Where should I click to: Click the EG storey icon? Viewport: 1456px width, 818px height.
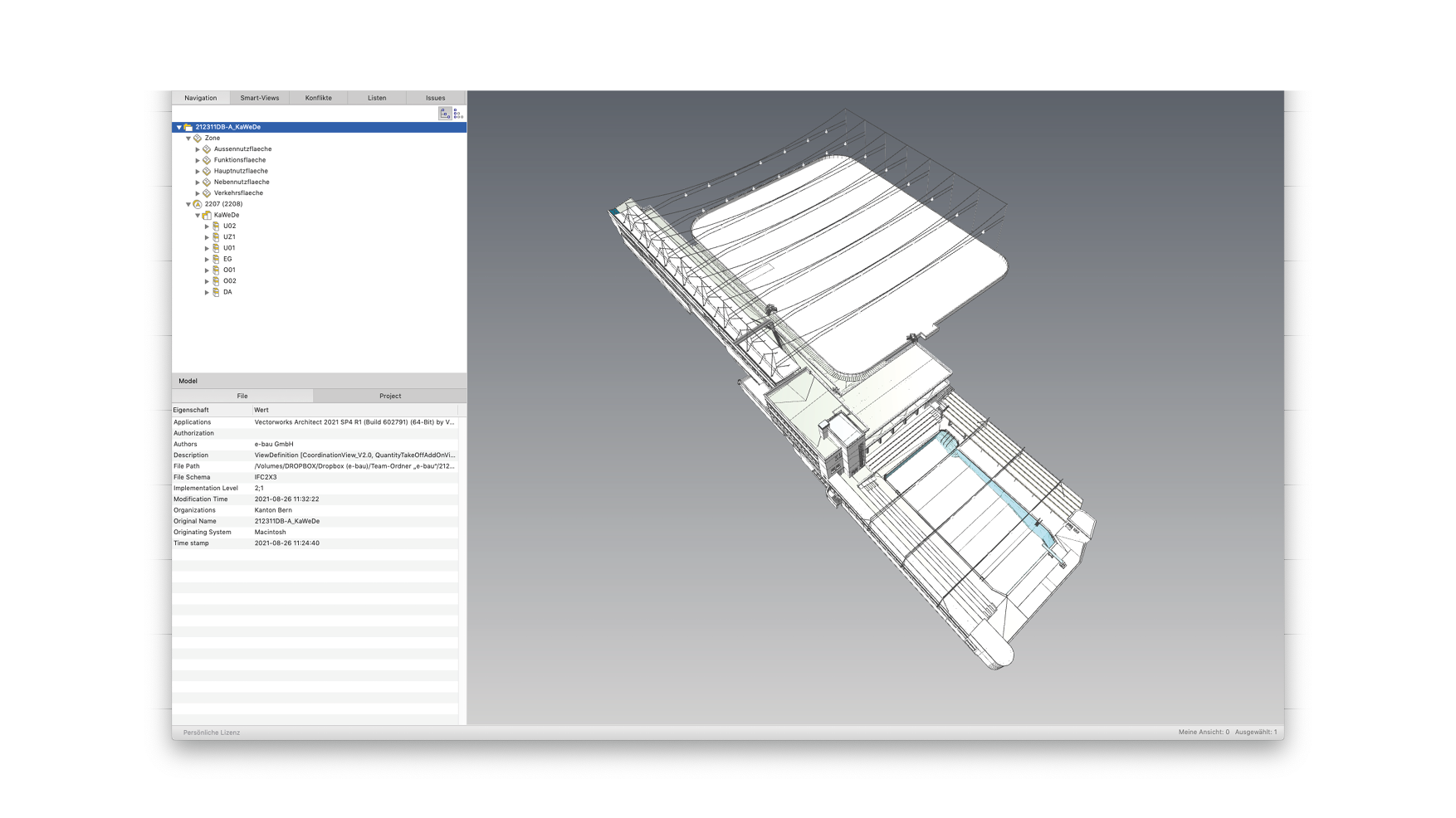(x=216, y=259)
